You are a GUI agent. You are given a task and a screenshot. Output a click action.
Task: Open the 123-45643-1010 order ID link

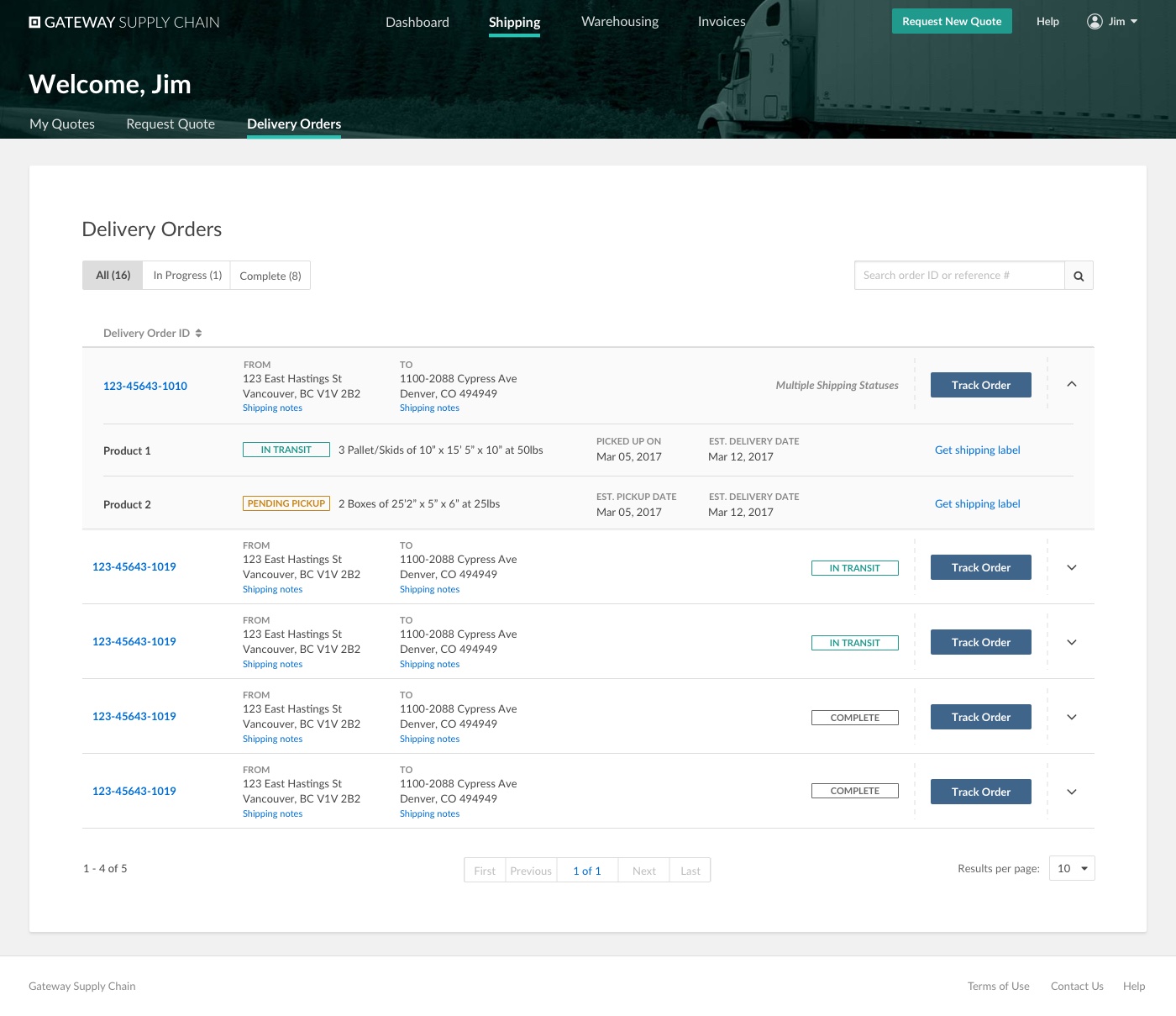tap(145, 386)
